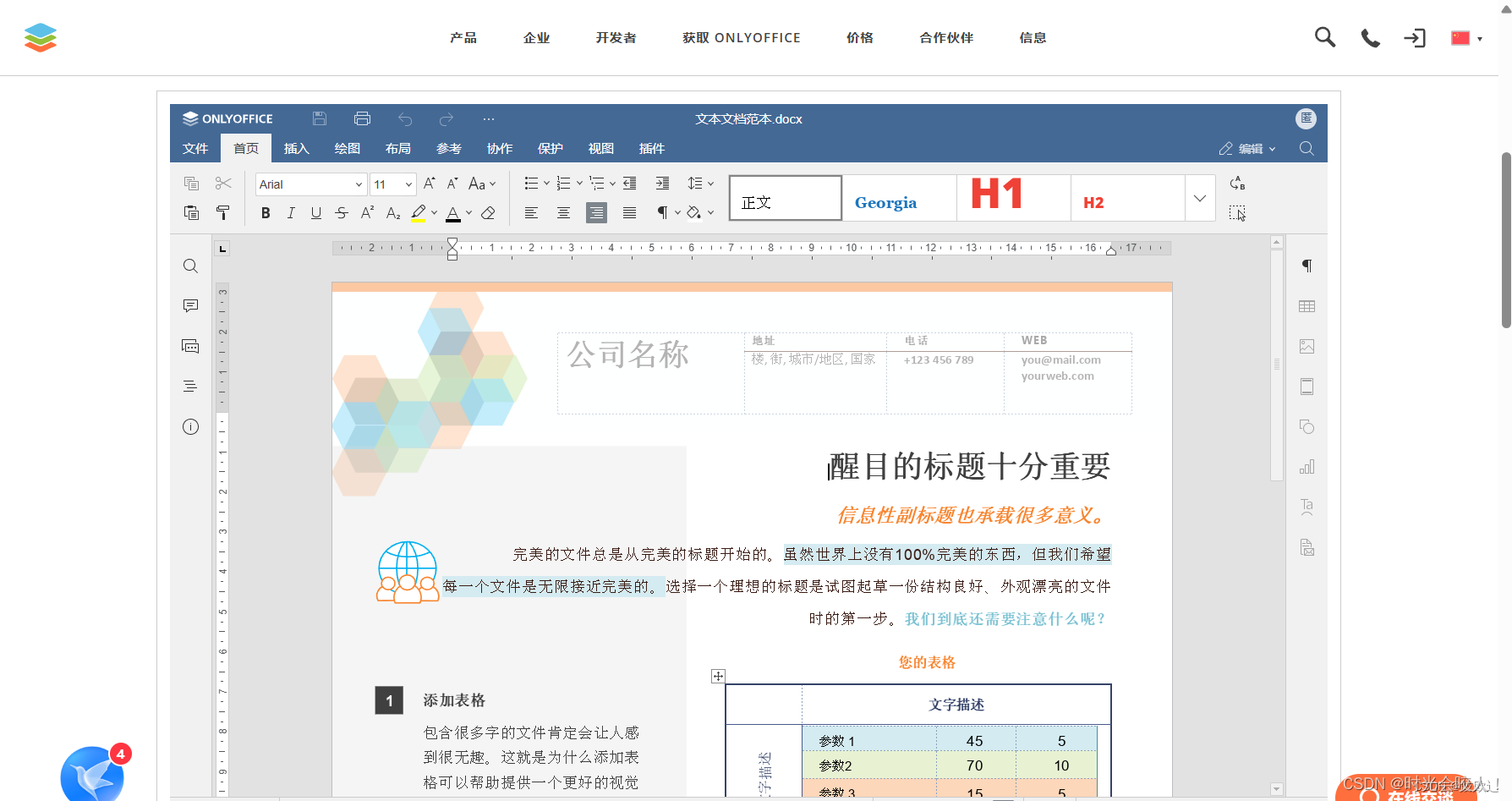Justify the paragraph text
Viewport: 1512px width, 801px height.
coord(629,212)
